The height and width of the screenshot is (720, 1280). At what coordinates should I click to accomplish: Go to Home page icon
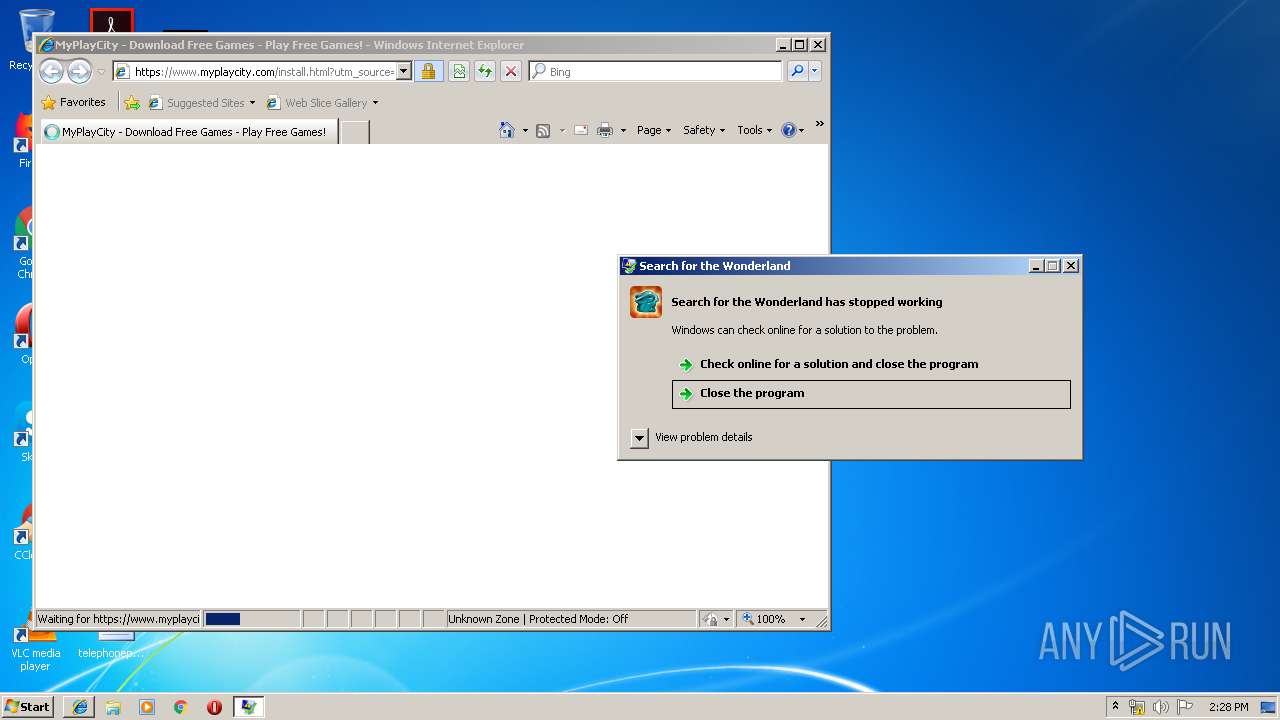507,130
